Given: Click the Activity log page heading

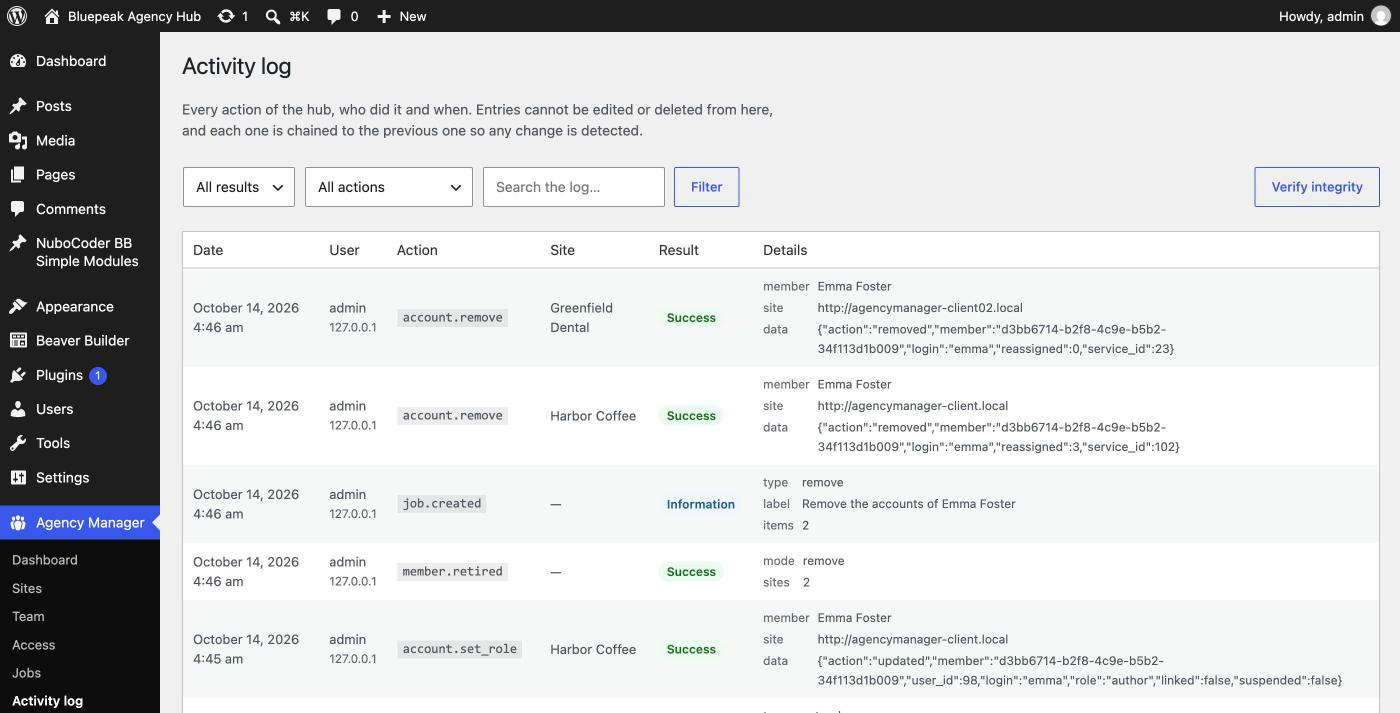Looking at the screenshot, I should [x=237, y=67].
